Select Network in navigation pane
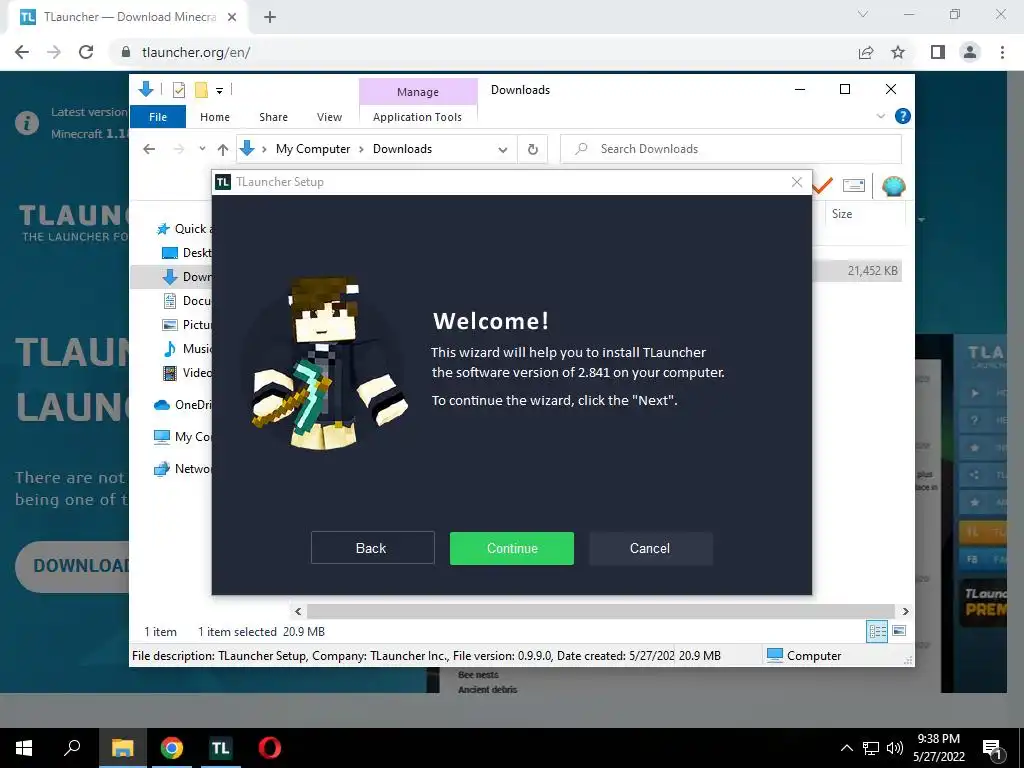 coord(182,469)
